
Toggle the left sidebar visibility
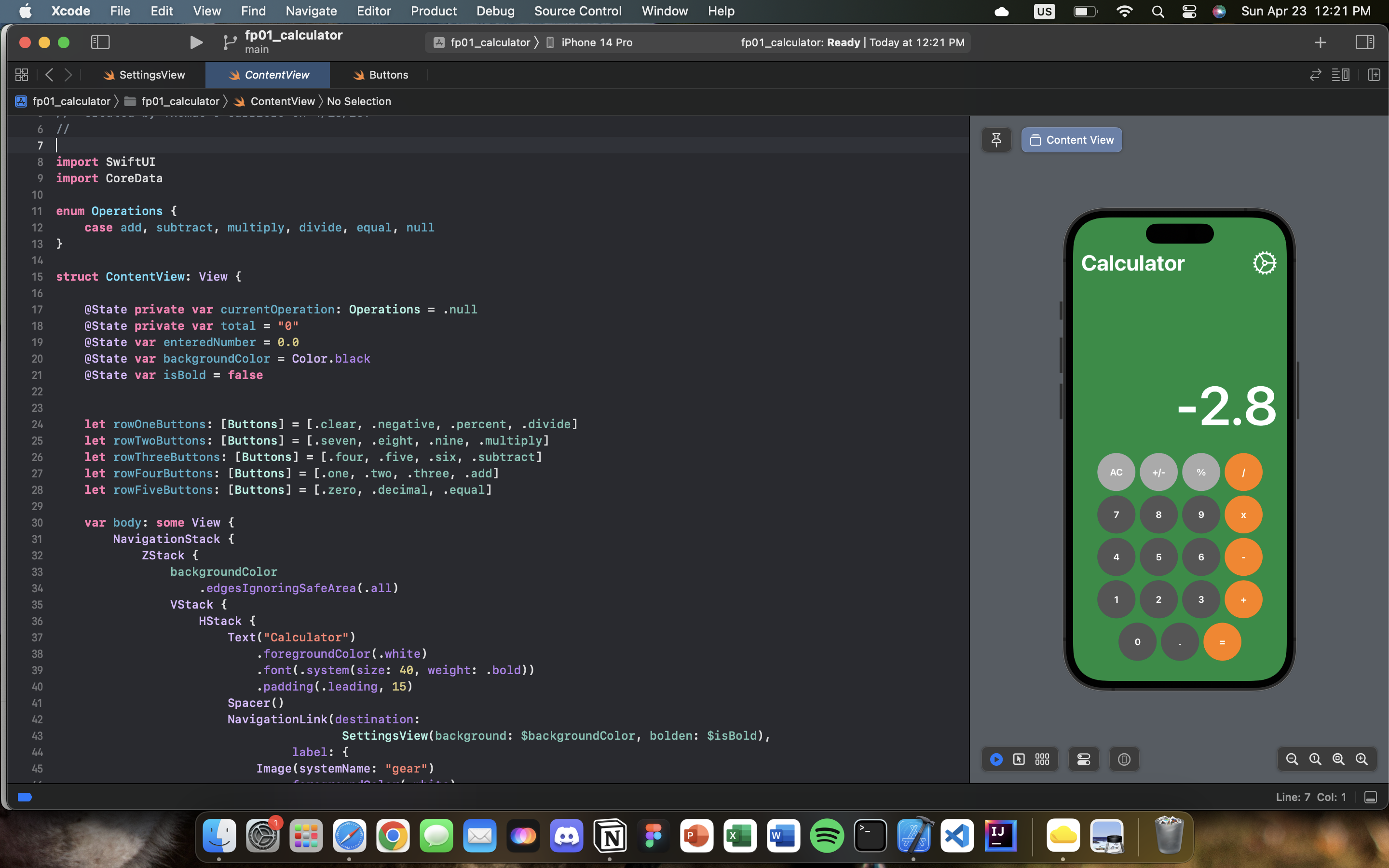tap(100, 42)
